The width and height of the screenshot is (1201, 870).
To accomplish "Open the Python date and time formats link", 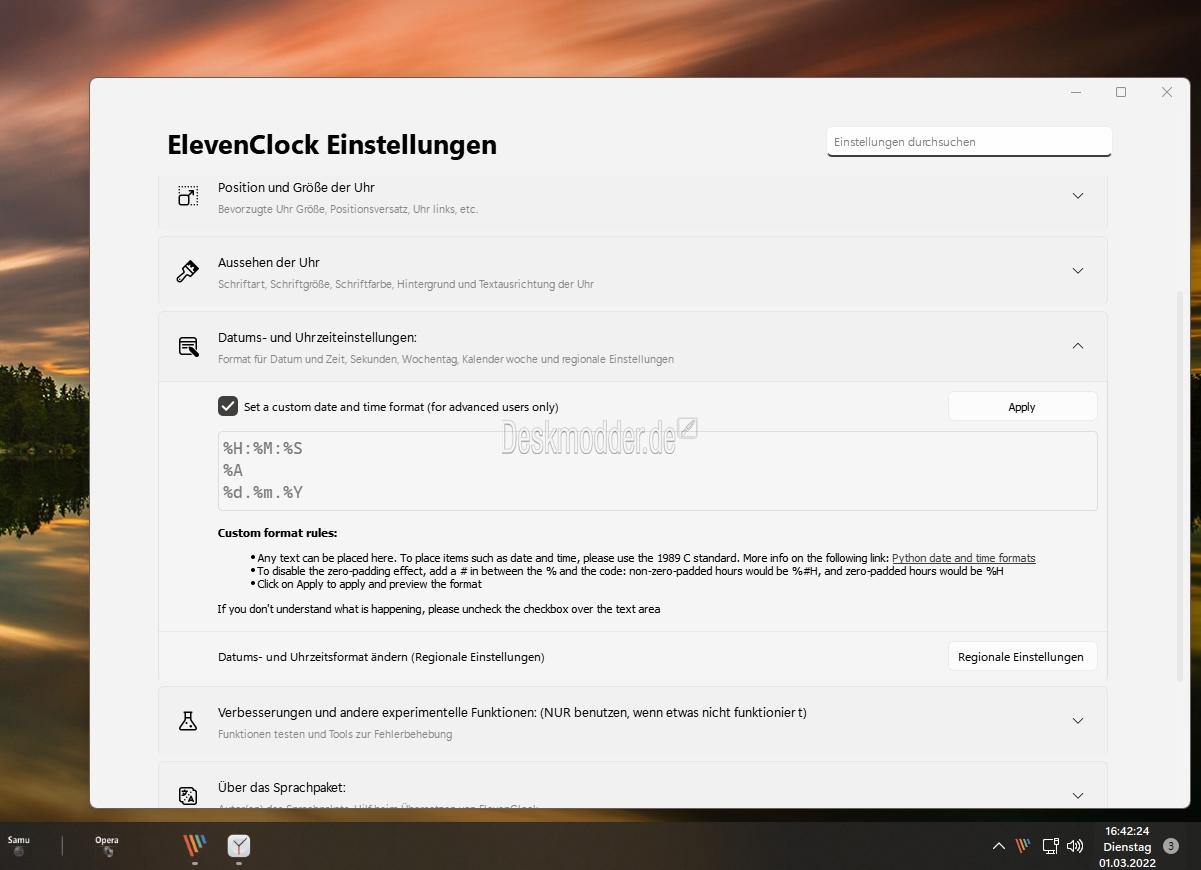I will (963, 558).
